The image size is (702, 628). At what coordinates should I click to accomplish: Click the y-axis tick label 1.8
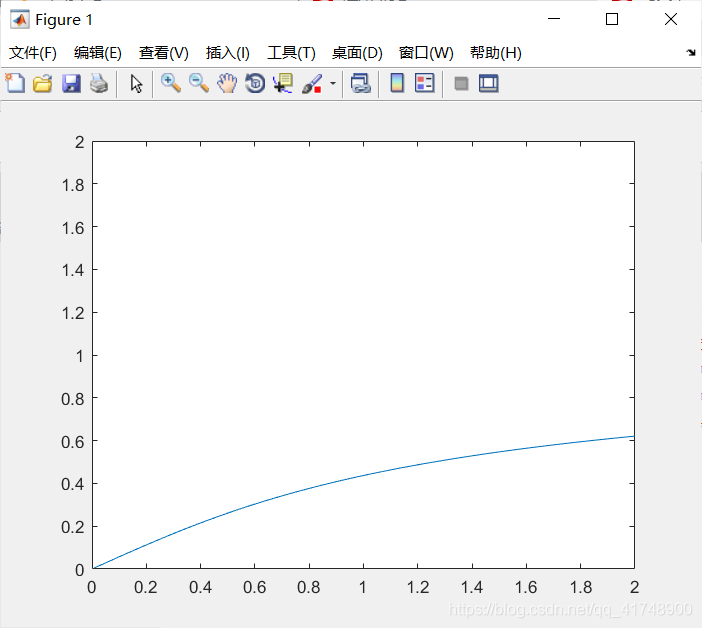click(73, 185)
